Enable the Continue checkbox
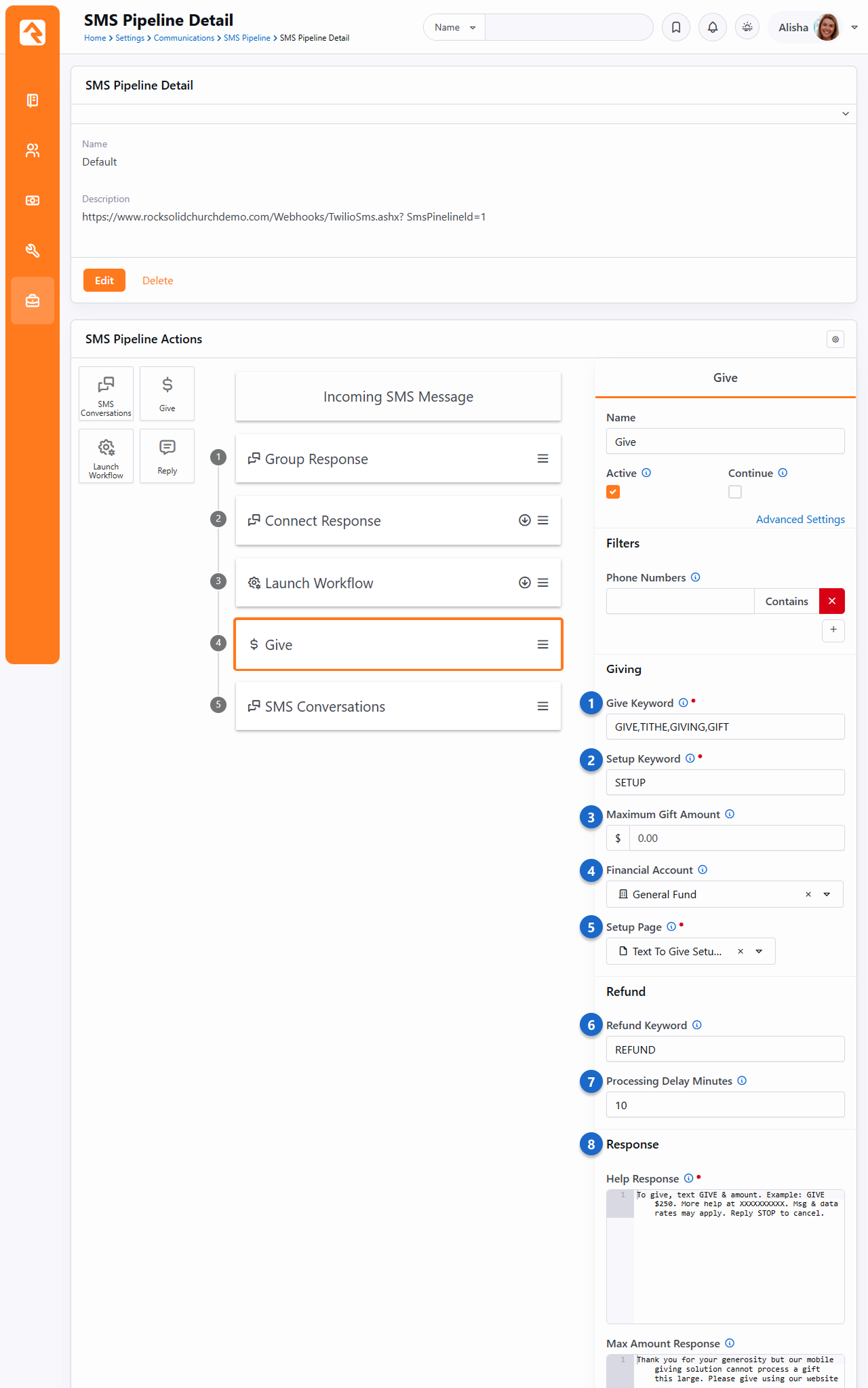This screenshot has height=1388, width=868. point(735,492)
